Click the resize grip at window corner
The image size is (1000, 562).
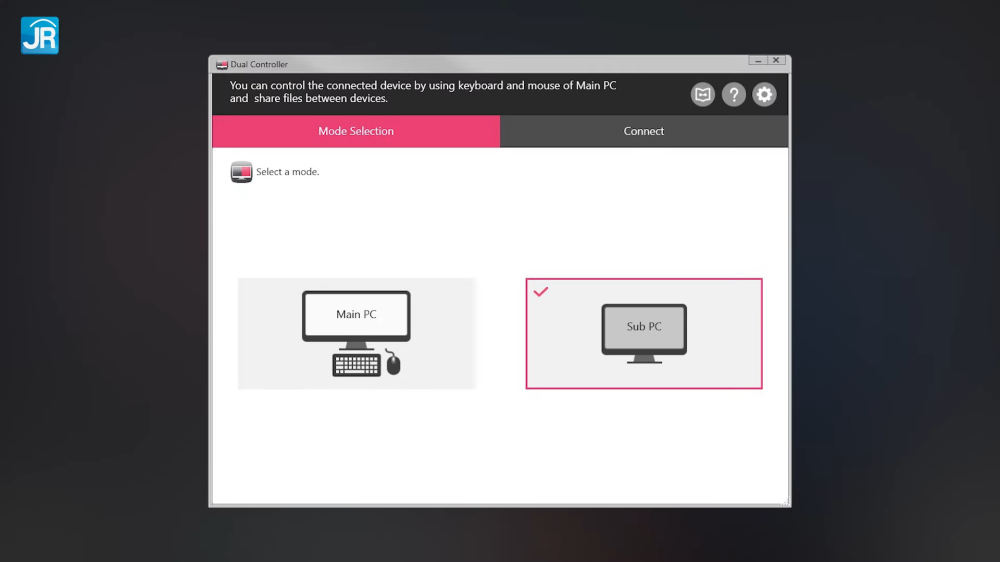[786, 503]
